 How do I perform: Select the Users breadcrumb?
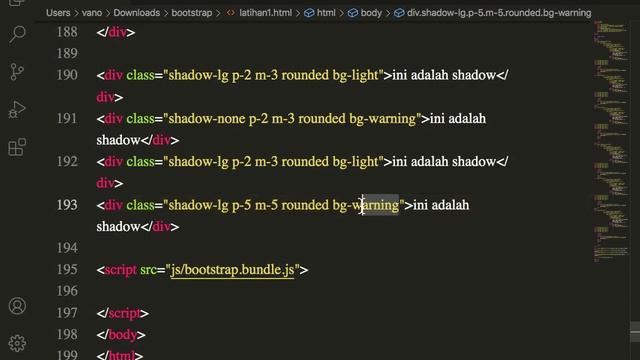tap(58, 13)
